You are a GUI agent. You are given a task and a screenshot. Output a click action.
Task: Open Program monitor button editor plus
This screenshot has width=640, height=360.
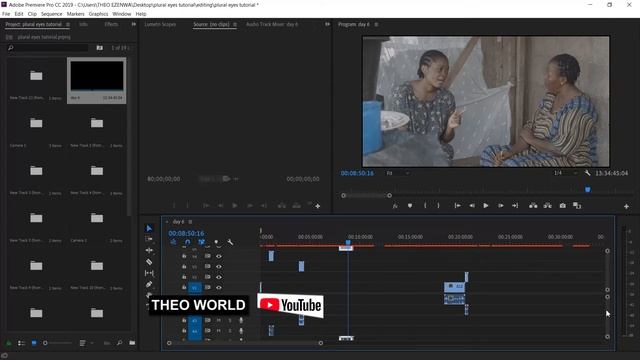tap(626, 207)
